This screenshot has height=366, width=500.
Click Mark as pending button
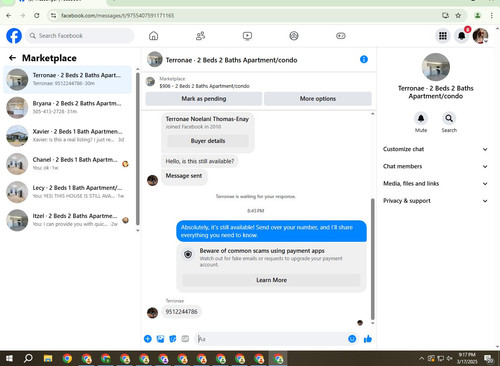pos(204,99)
